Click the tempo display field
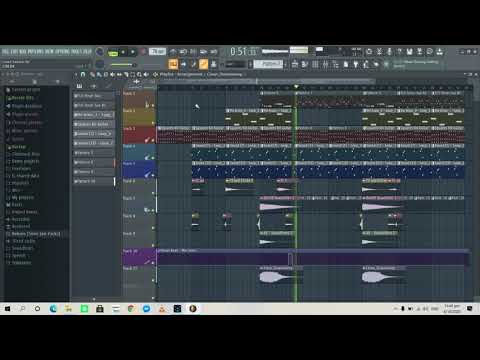Image resolution: width=480 pixels, height=360 pixels. point(157,52)
